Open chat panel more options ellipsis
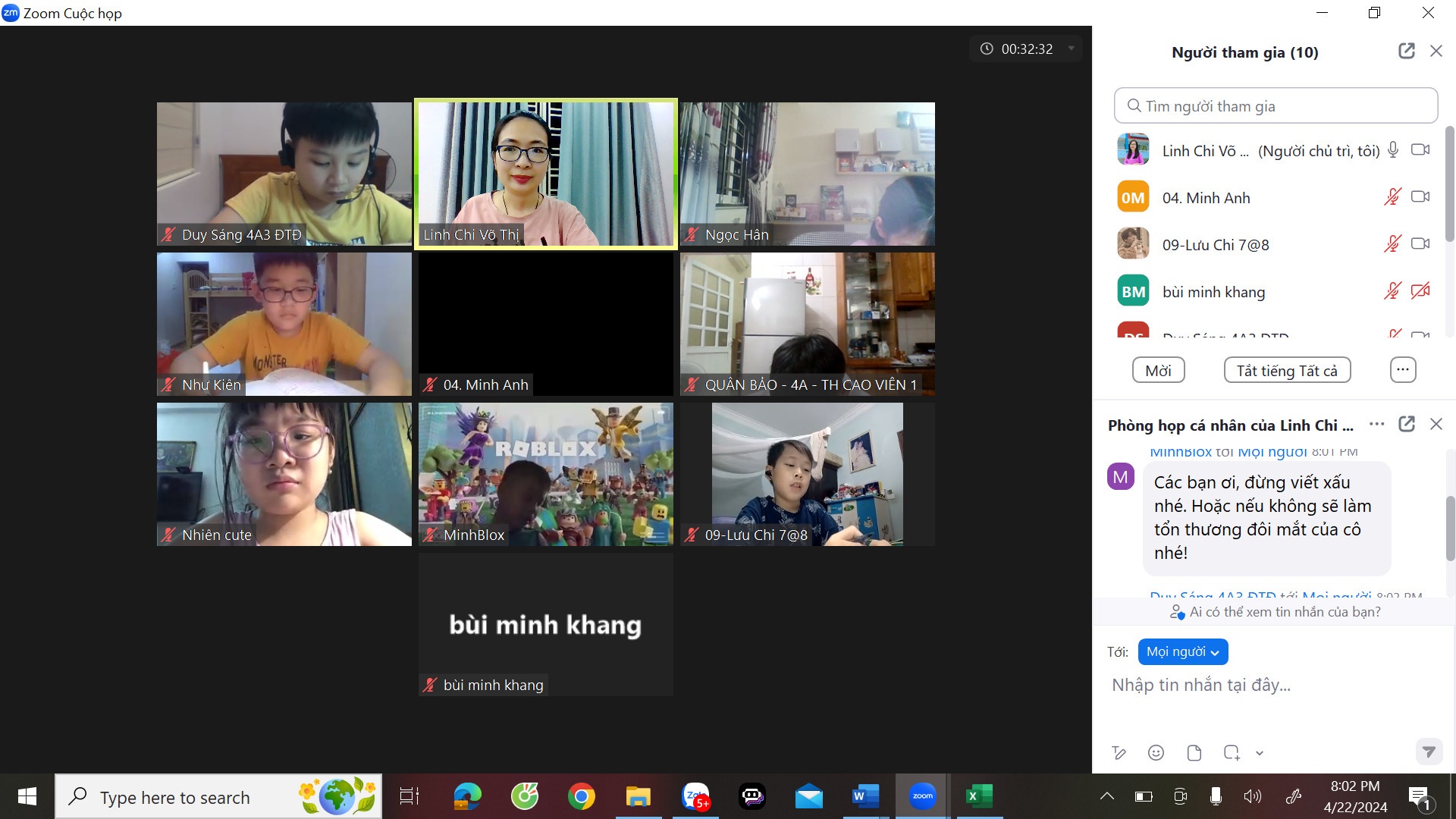1456x819 pixels. click(1376, 424)
